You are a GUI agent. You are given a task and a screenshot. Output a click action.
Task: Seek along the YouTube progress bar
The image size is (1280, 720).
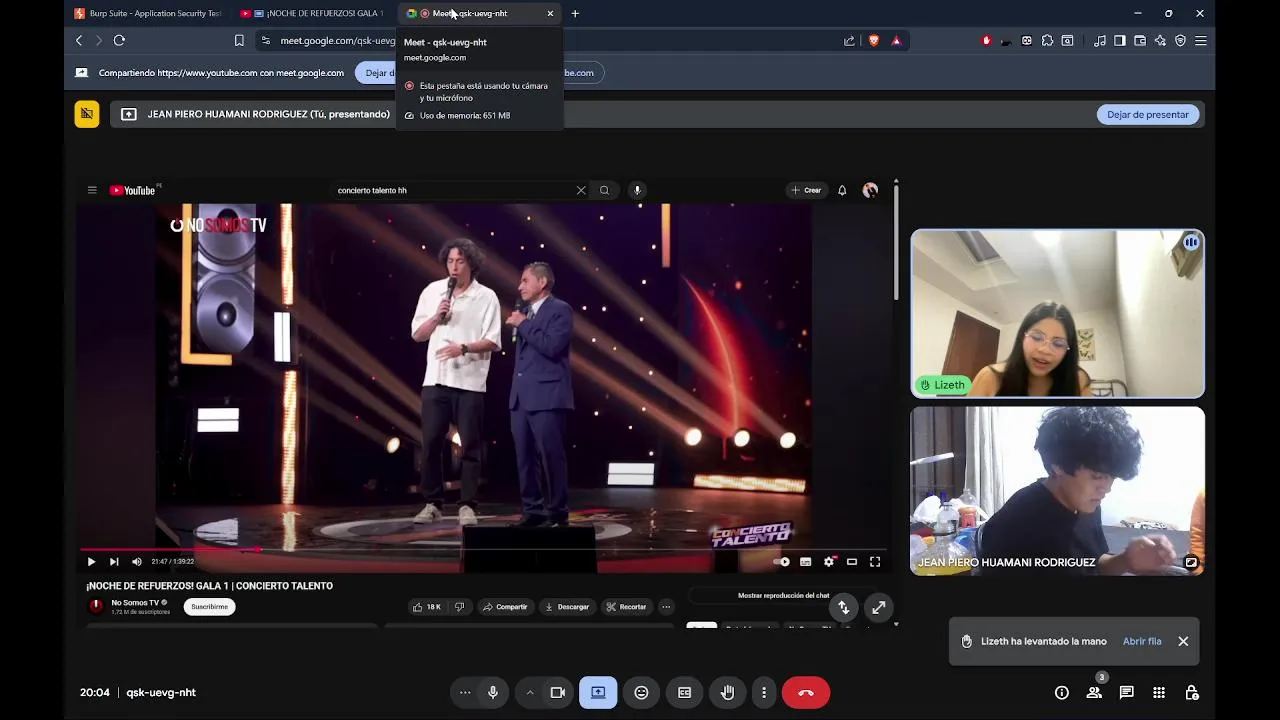[x=482, y=549]
